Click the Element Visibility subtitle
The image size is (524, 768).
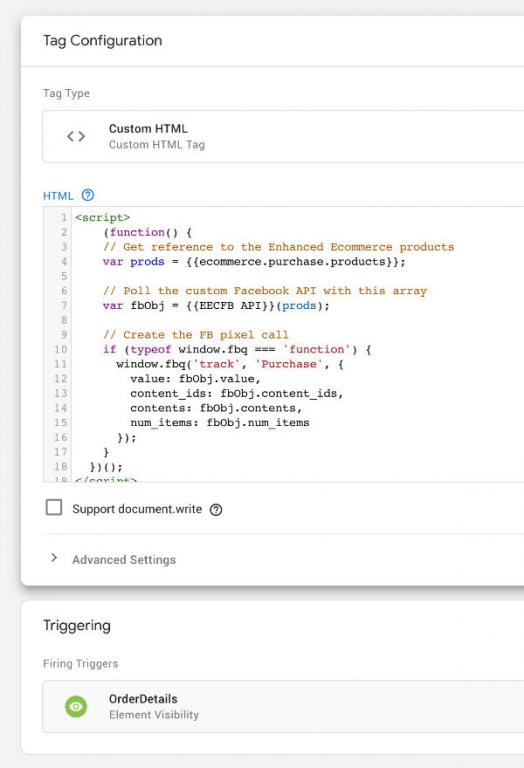coord(154,715)
